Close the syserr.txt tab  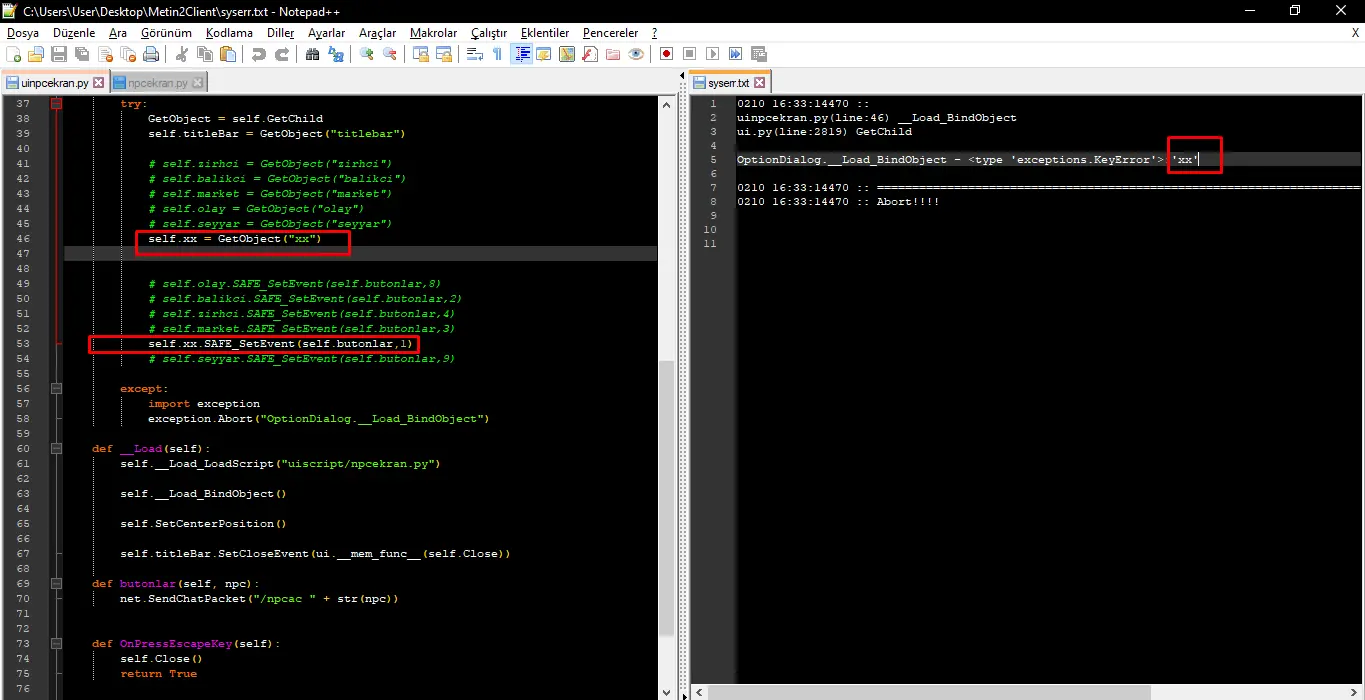tap(759, 83)
